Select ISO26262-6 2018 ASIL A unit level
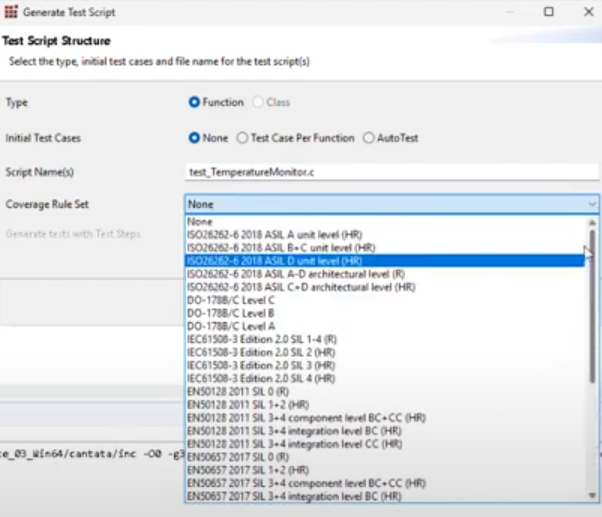Viewport: 602px width, 517px height. (x=385, y=235)
